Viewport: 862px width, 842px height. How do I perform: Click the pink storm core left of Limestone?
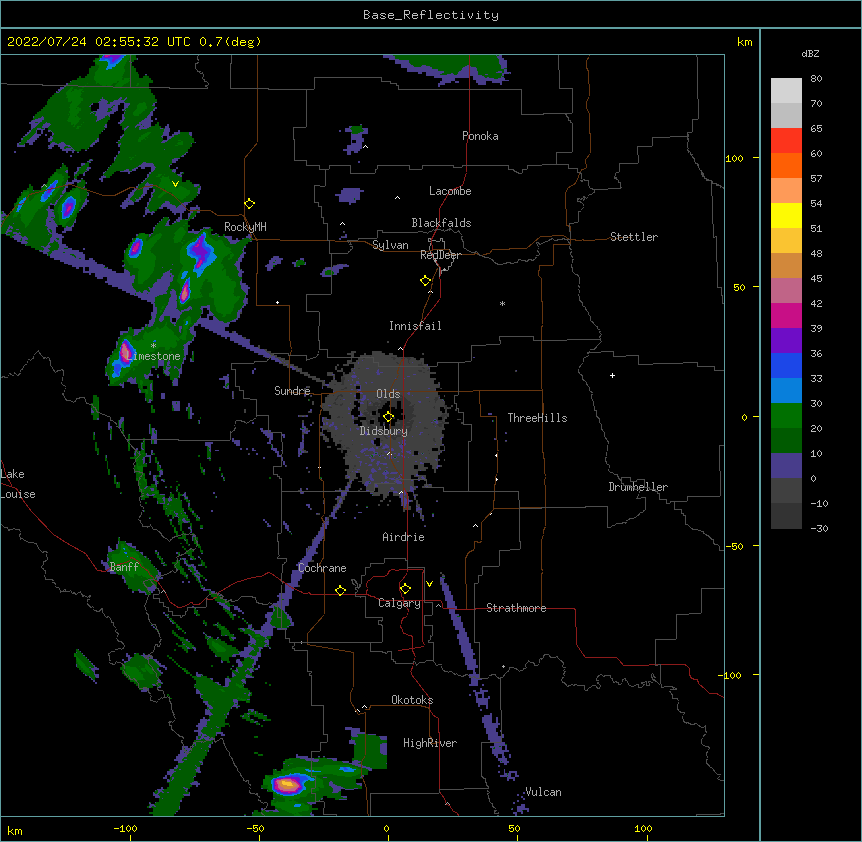(x=126, y=351)
